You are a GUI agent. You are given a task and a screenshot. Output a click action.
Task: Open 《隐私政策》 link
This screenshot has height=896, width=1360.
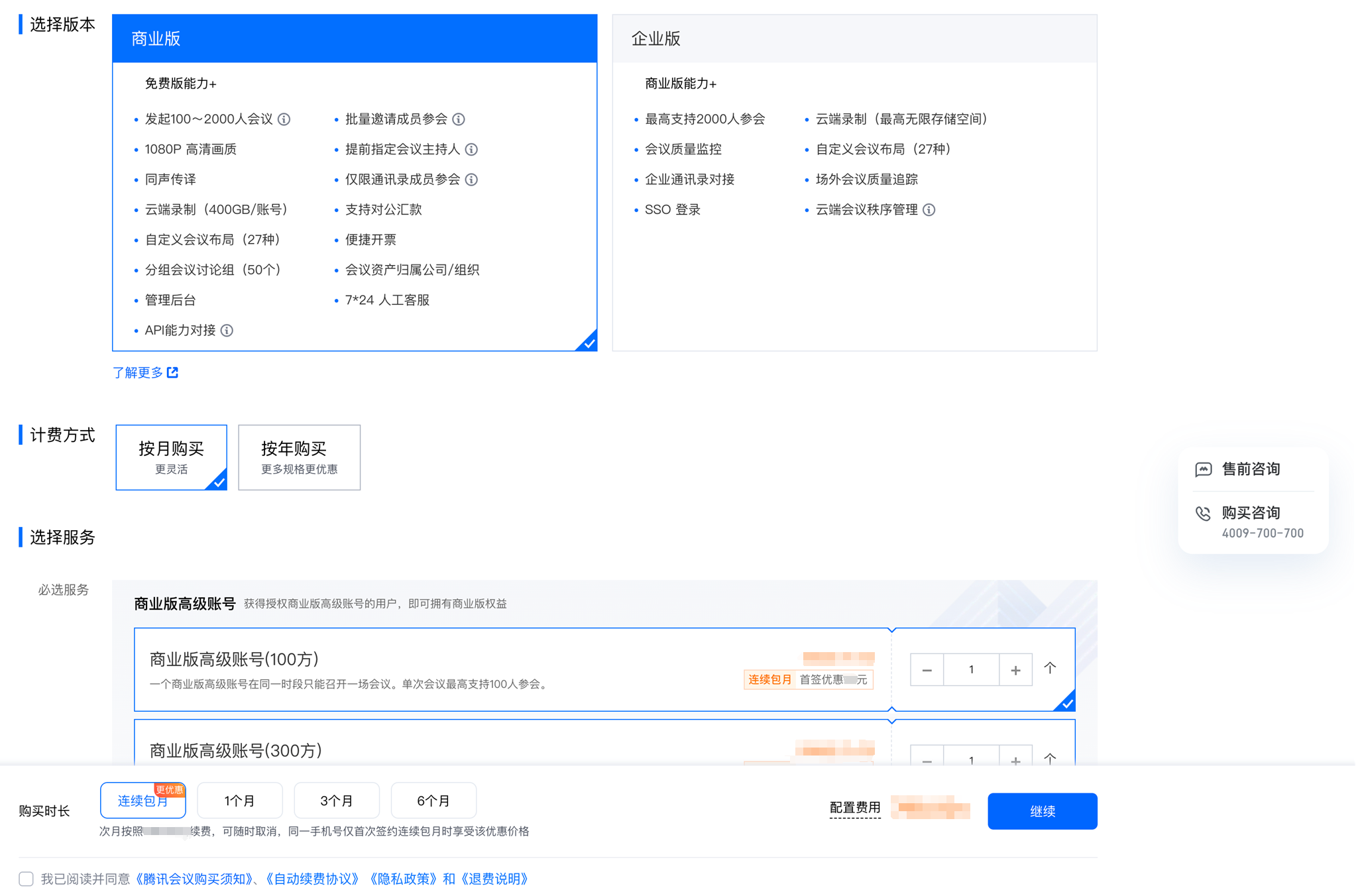tap(403, 879)
